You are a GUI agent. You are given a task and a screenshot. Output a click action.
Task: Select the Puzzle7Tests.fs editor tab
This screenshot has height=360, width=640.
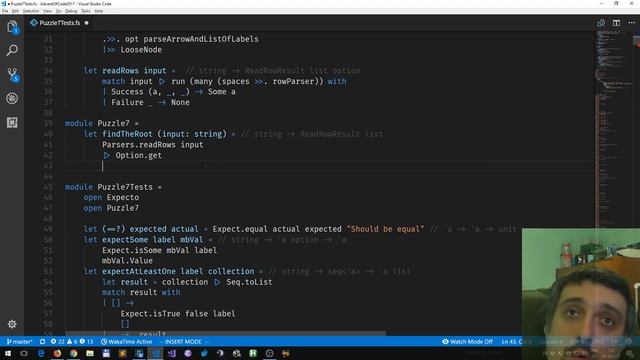[x=59, y=23]
